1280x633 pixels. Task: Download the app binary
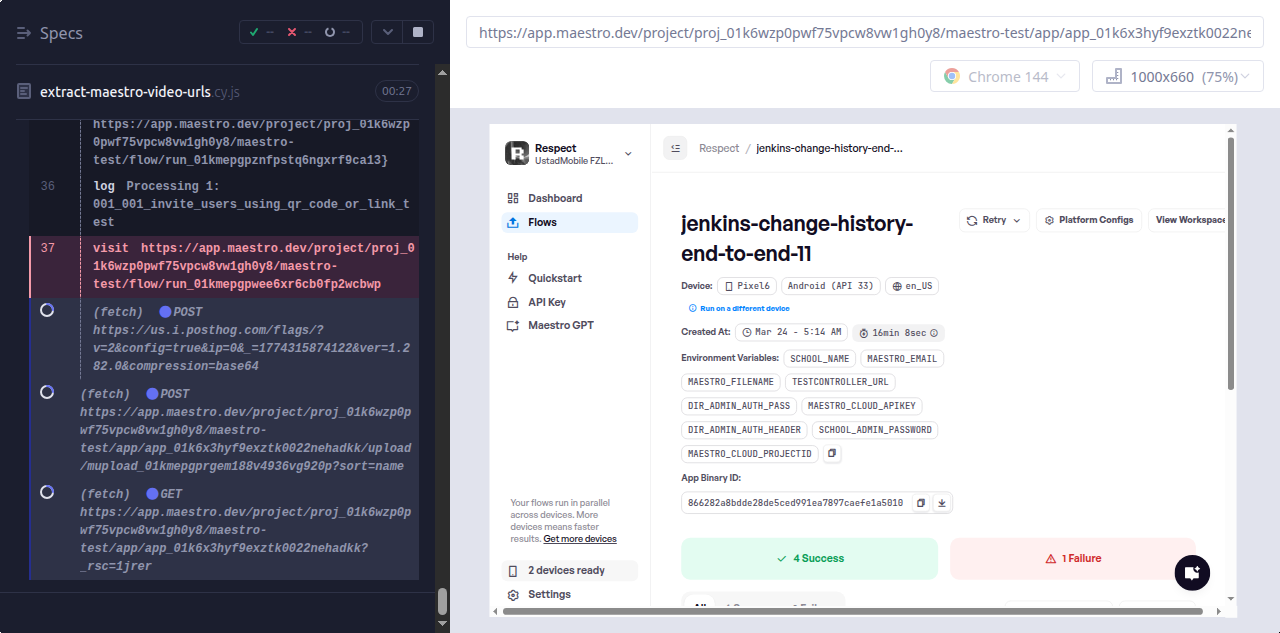coord(942,503)
